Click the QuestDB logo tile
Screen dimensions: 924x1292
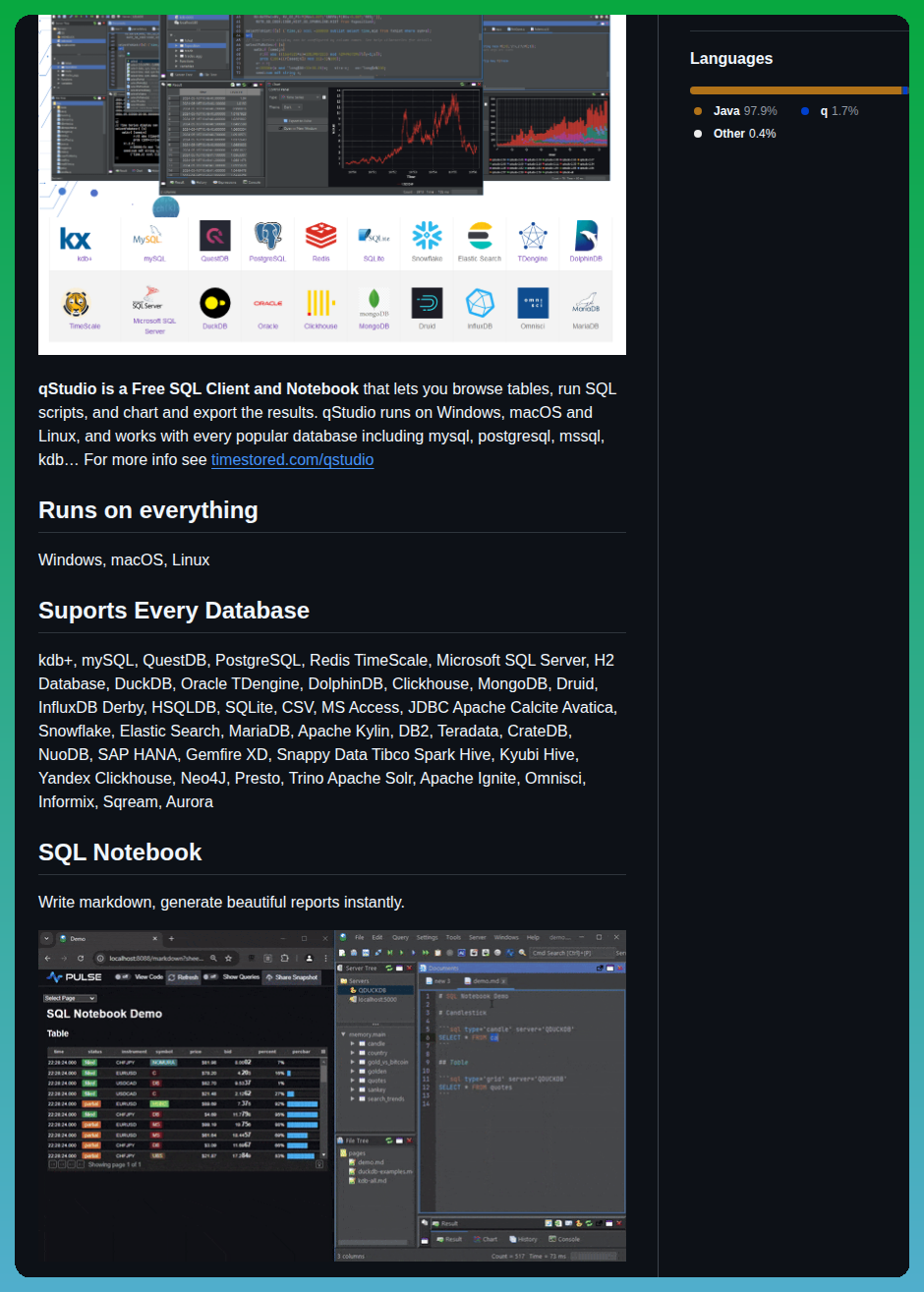(215, 236)
